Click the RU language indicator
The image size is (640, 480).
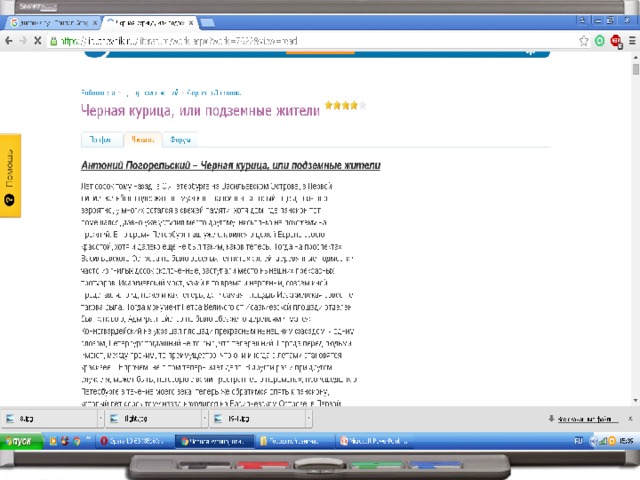(578, 441)
